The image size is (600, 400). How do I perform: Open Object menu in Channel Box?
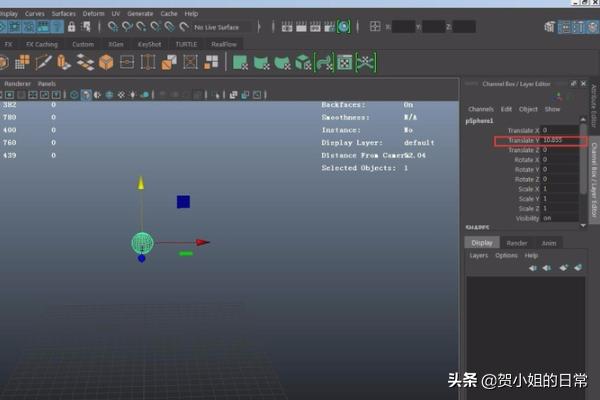pos(528,109)
